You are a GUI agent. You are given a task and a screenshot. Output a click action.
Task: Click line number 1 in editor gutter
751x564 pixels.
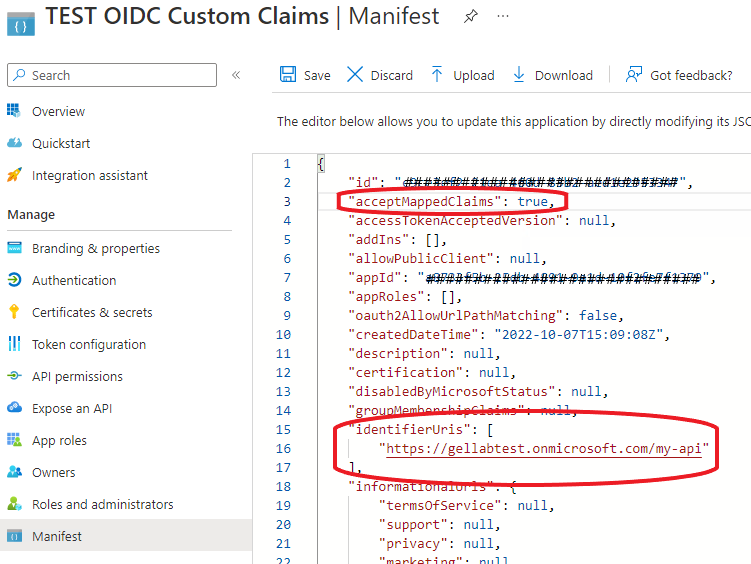click(x=287, y=164)
